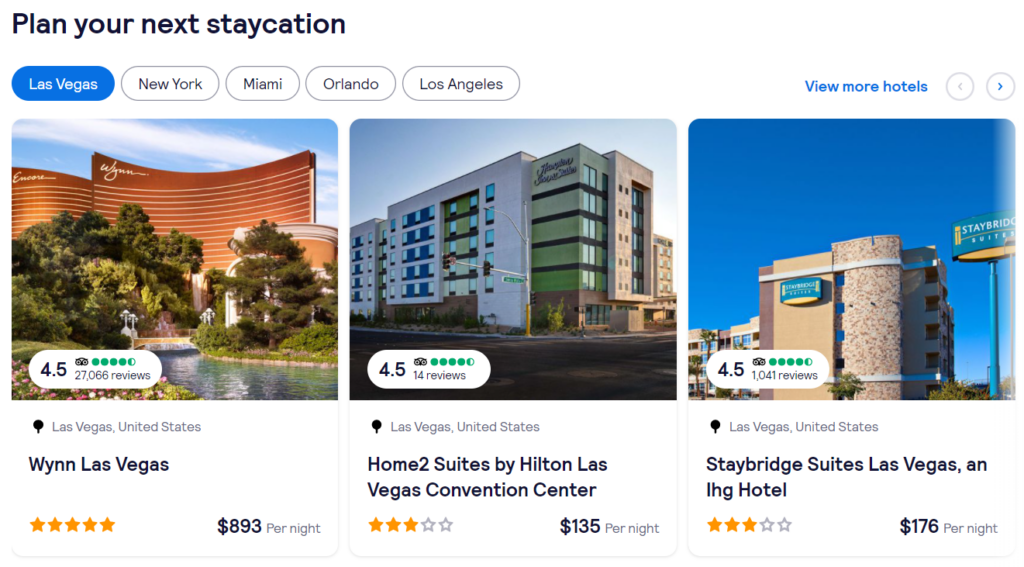This screenshot has height=567, width=1024.
Task: Click the Tripadvisor owl icon on Wynn rating
Action: [x=82, y=362]
